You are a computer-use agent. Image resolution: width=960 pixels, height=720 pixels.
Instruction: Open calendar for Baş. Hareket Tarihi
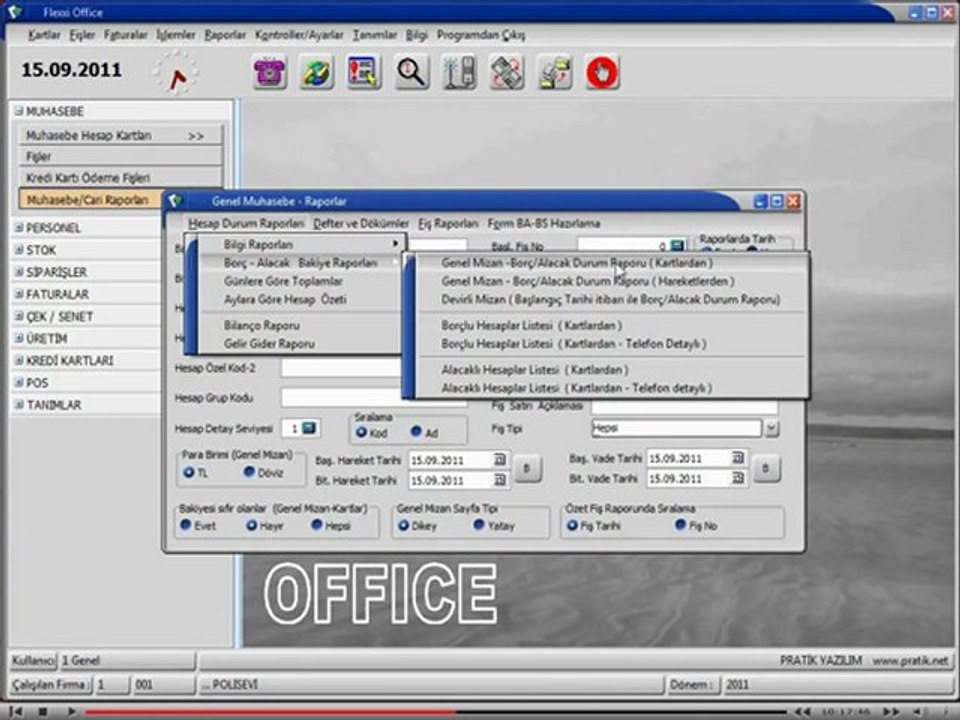pyautogui.click(x=500, y=459)
